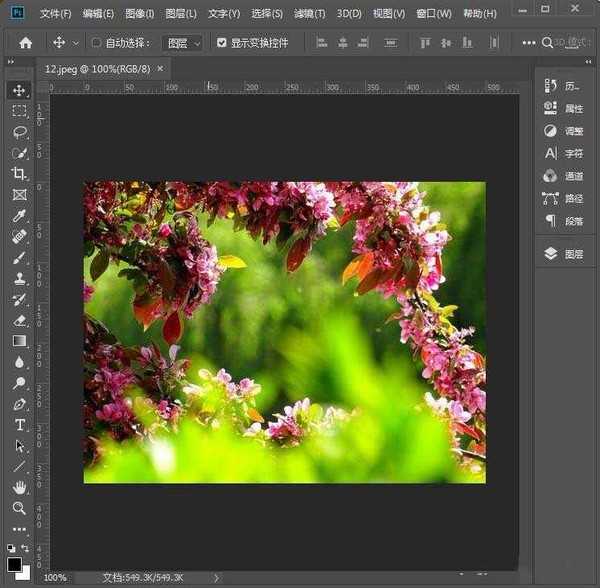Expand the Move tool preset picker arrow
This screenshot has height=588, width=600.
point(76,43)
